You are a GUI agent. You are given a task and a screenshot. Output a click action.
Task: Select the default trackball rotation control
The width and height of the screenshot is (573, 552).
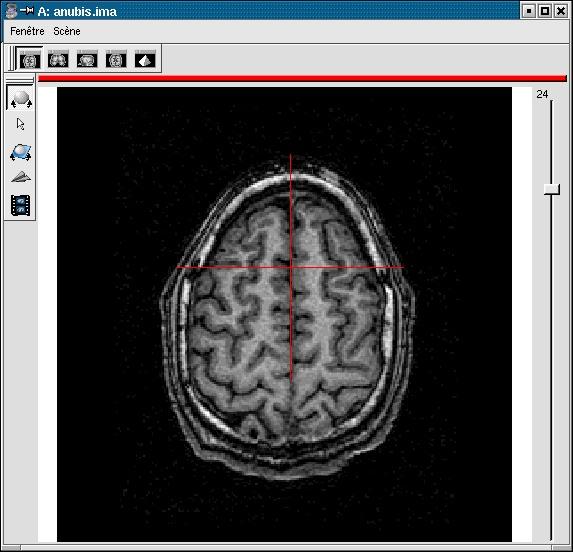[20, 99]
